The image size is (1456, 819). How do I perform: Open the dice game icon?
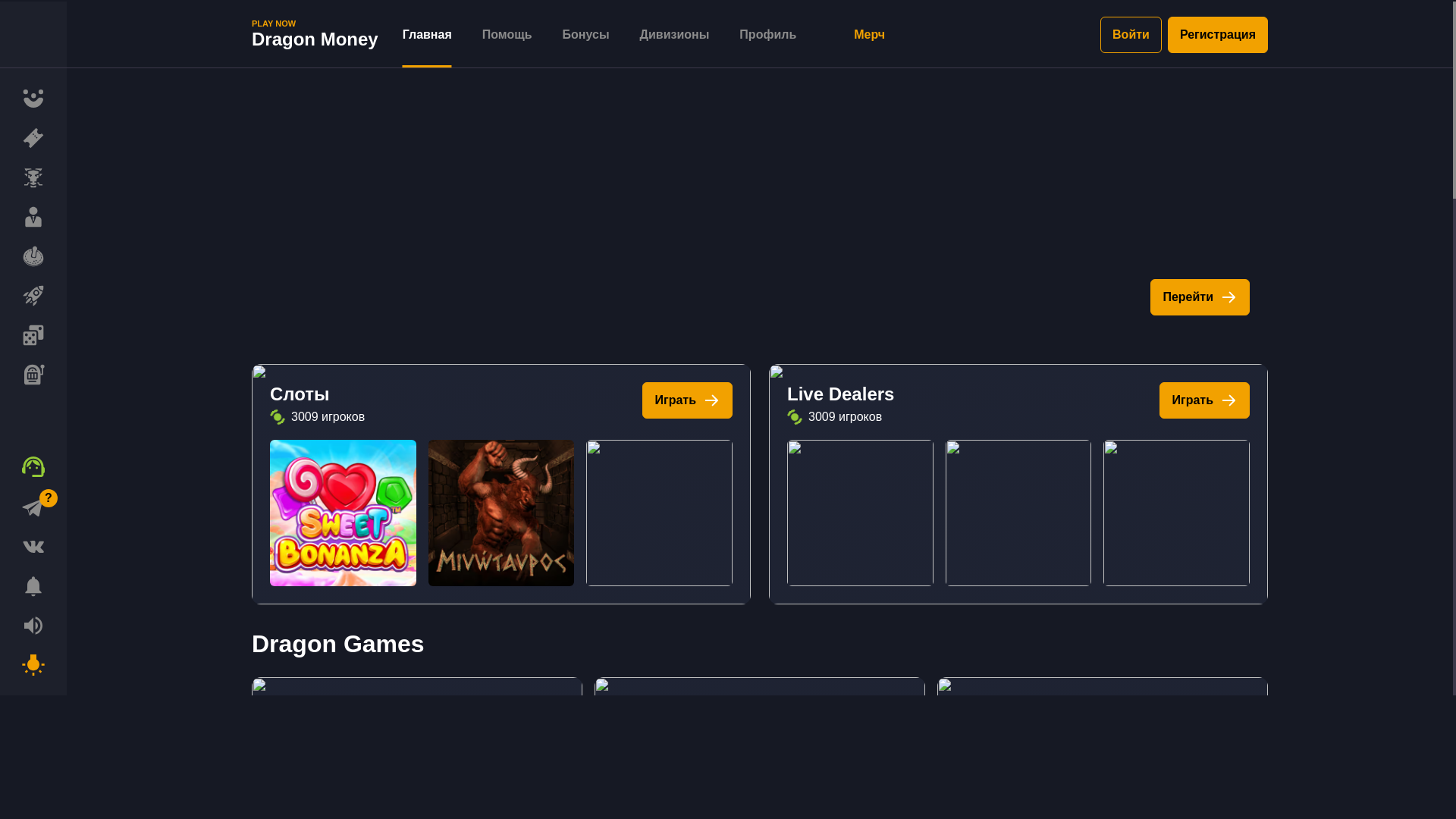[33, 335]
